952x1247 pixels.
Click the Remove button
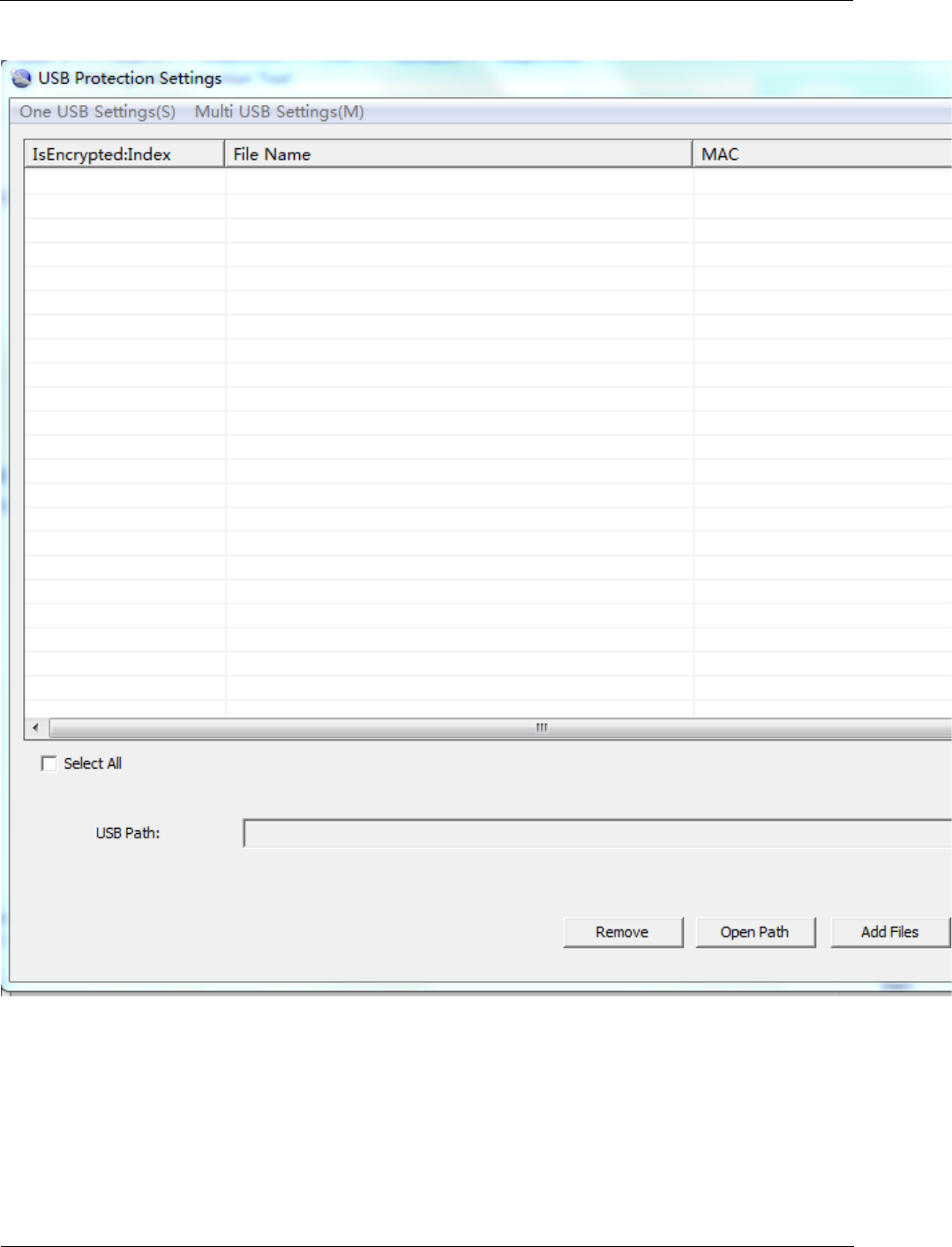623,932
